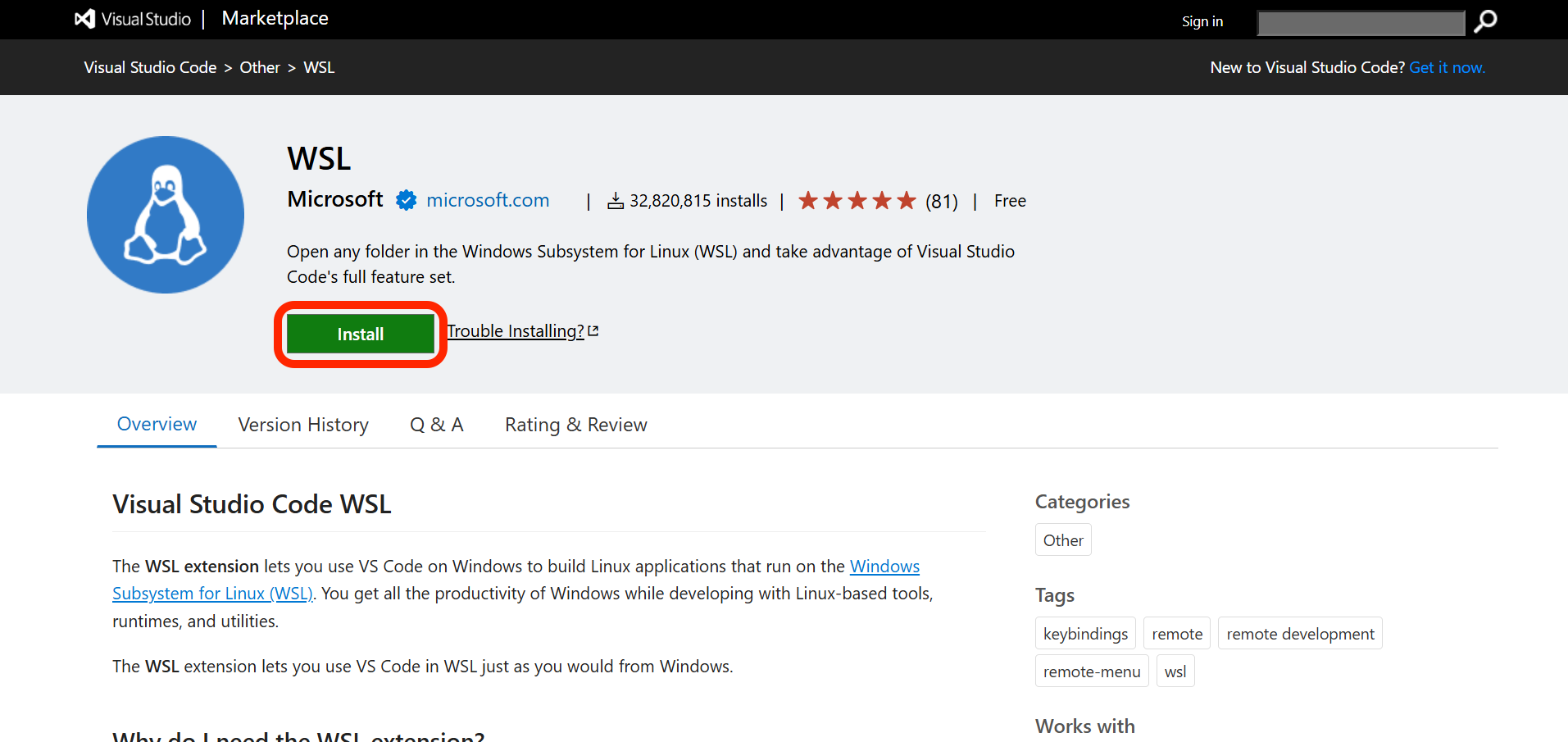Image resolution: width=1568 pixels, height=742 pixels.
Task: Switch to the Overview tab
Action: click(156, 424)
